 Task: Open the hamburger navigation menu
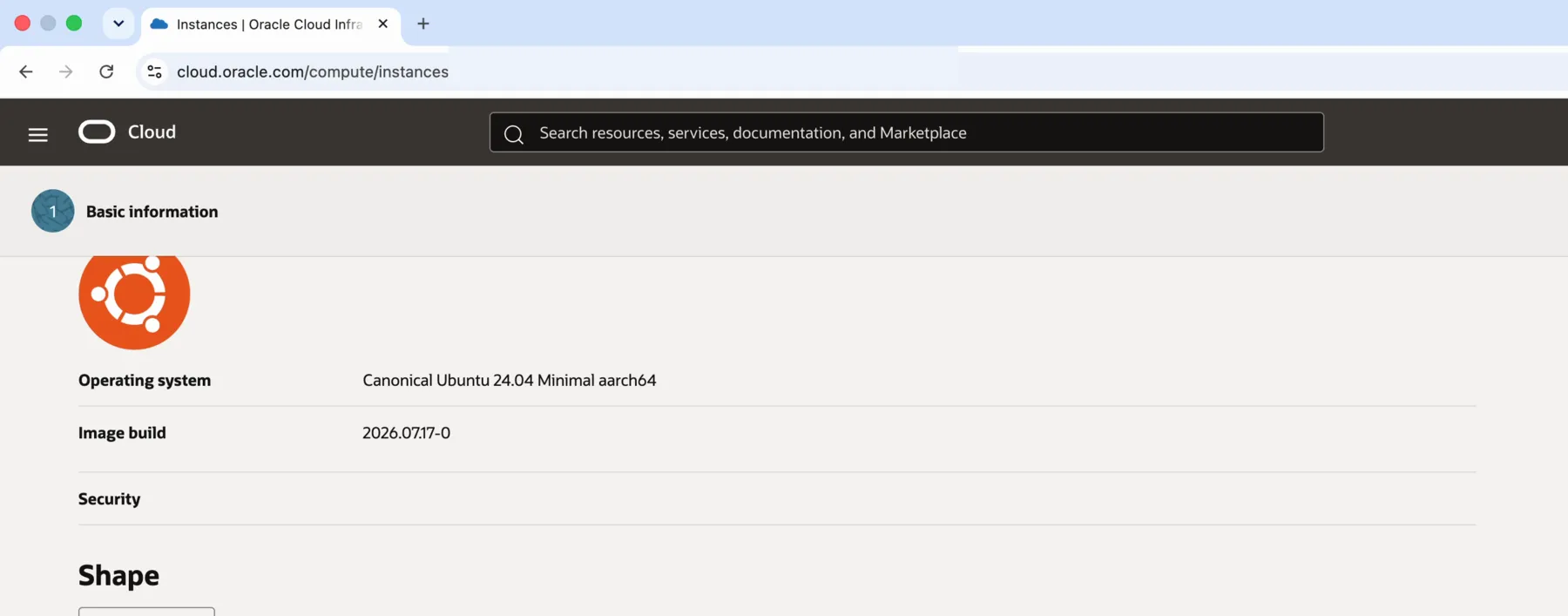click(x=37, y=134)
